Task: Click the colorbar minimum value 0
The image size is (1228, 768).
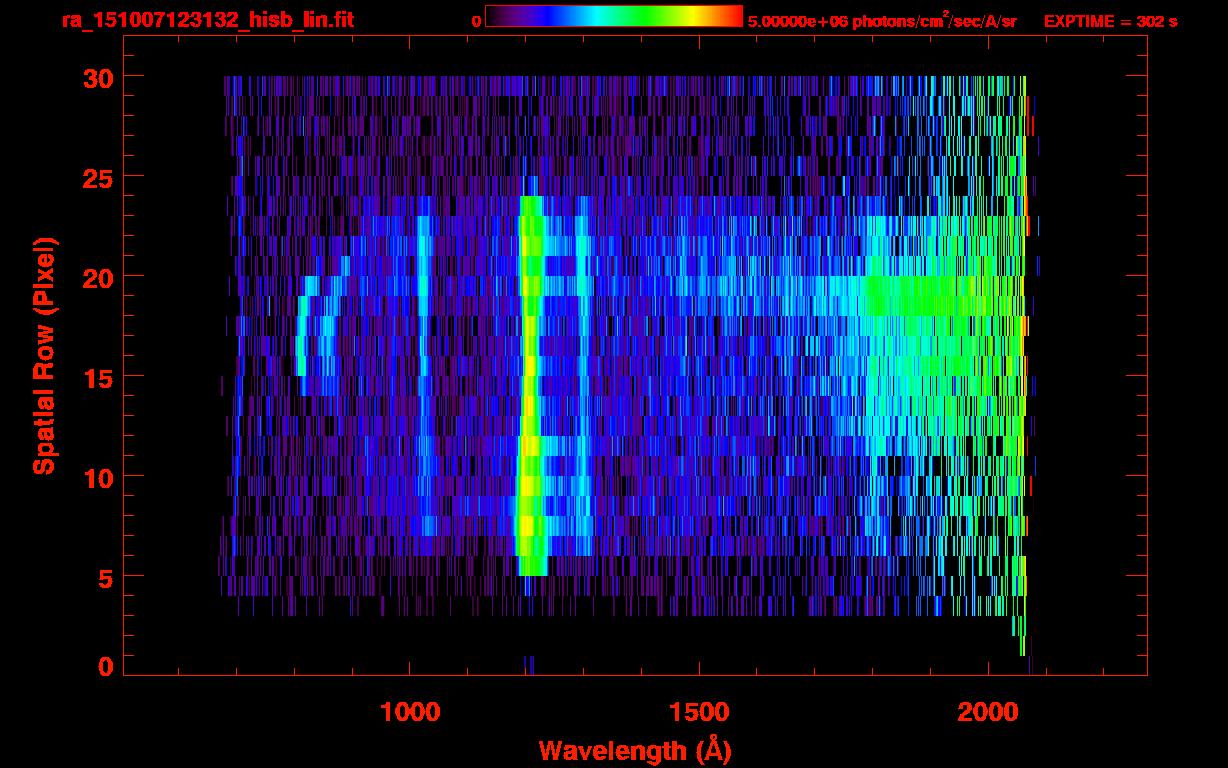Action: [476, 21]
